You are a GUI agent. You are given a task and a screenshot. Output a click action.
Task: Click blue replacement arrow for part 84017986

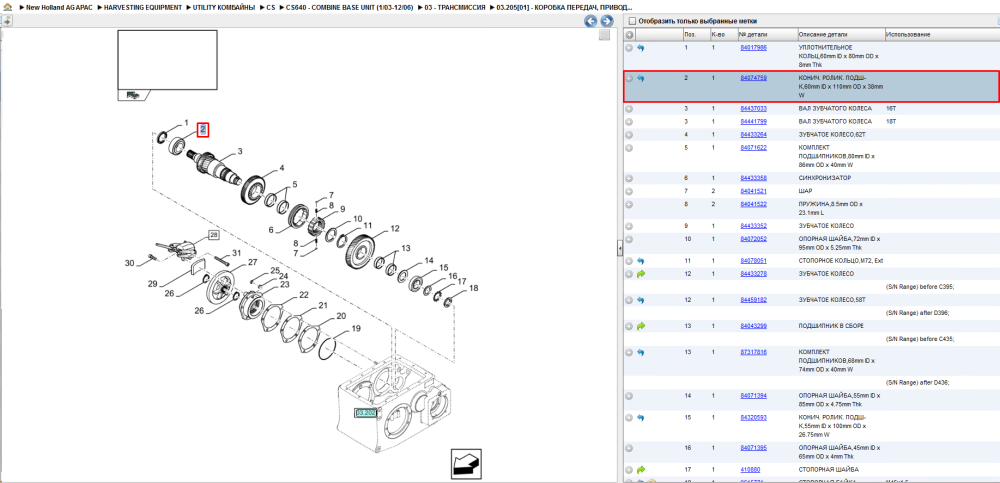pyautogui.click(x=641, y=48)
